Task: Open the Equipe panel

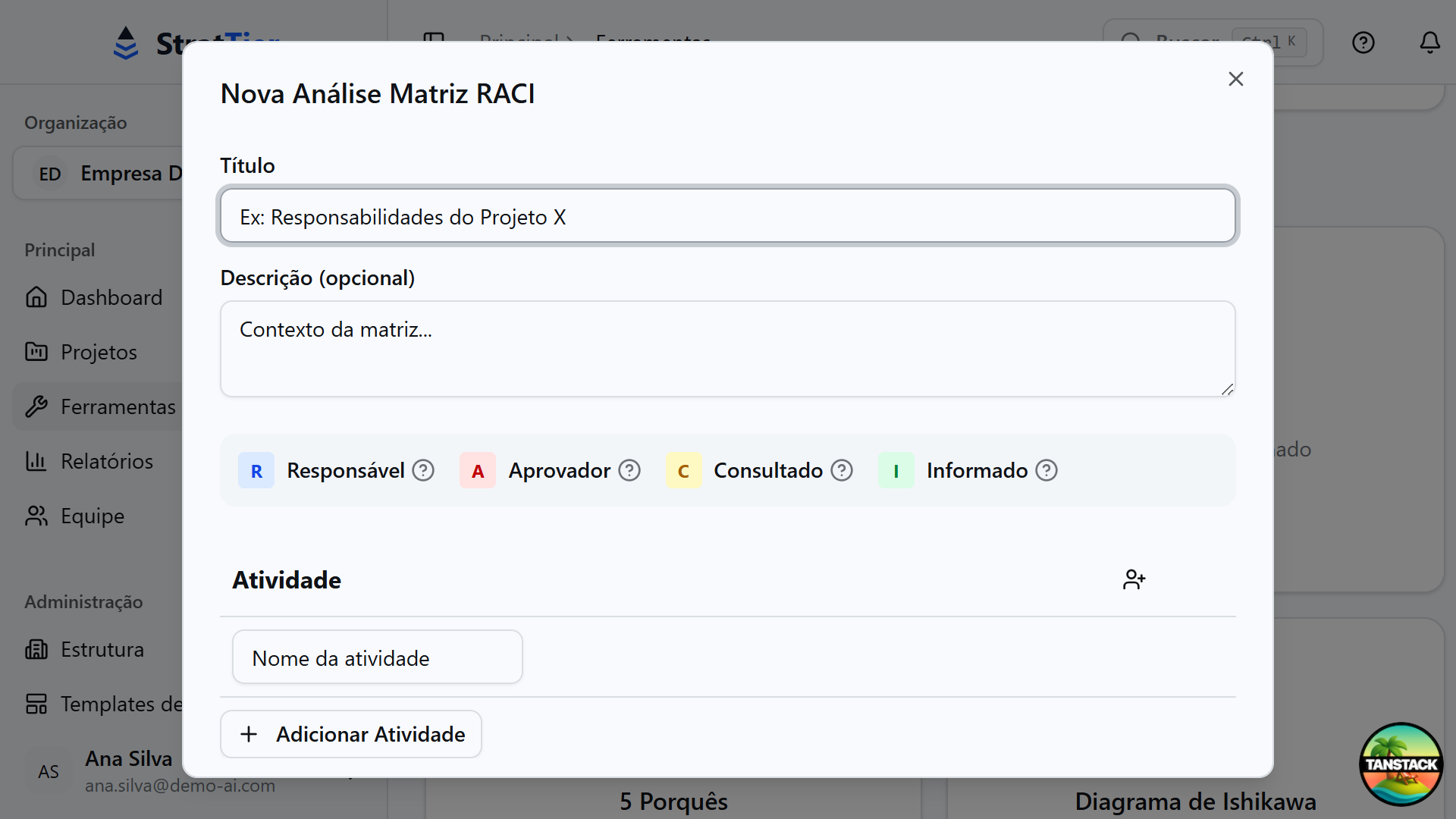Action: pyautogui.click(x=92, y=516)
